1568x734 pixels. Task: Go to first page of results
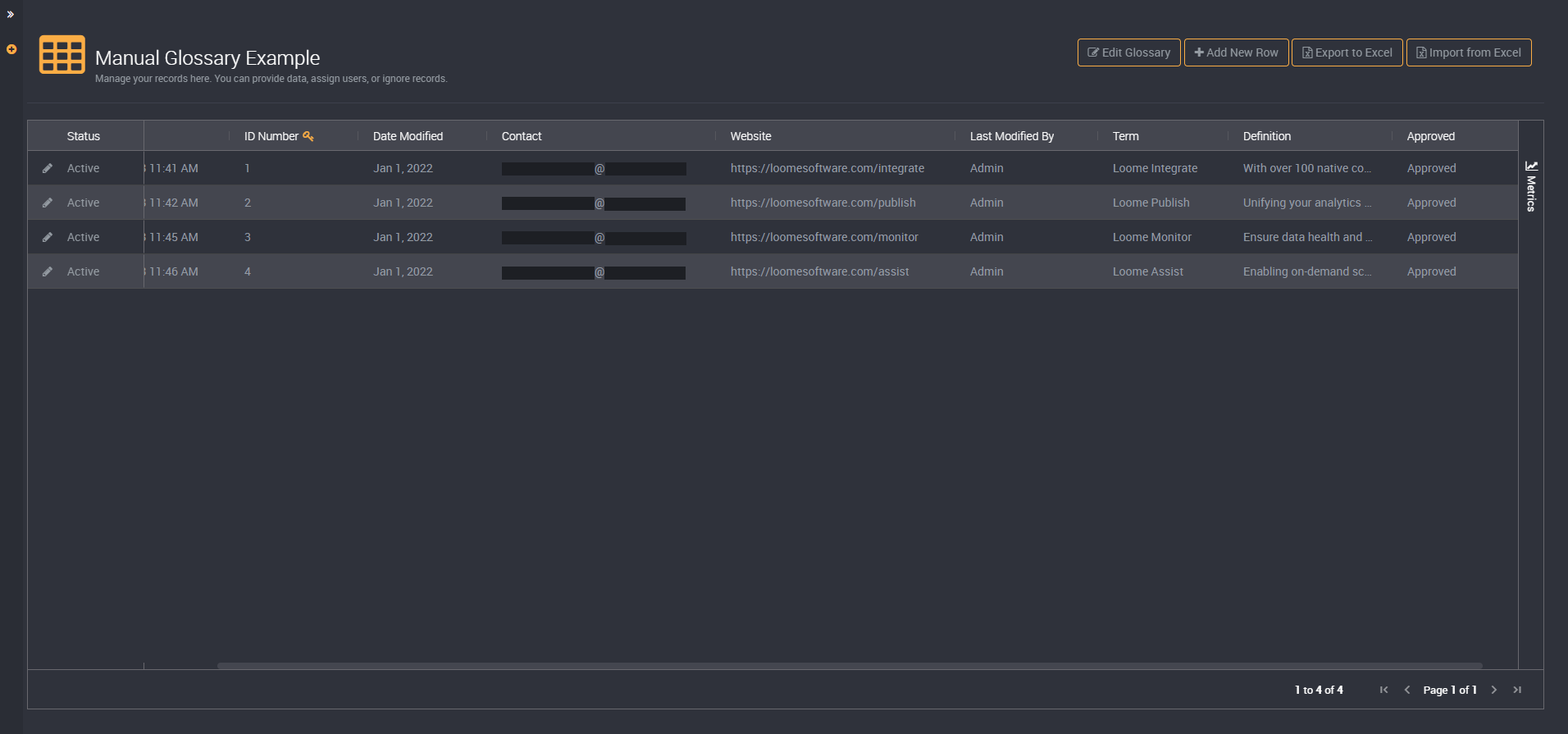tap(1384, 690)
